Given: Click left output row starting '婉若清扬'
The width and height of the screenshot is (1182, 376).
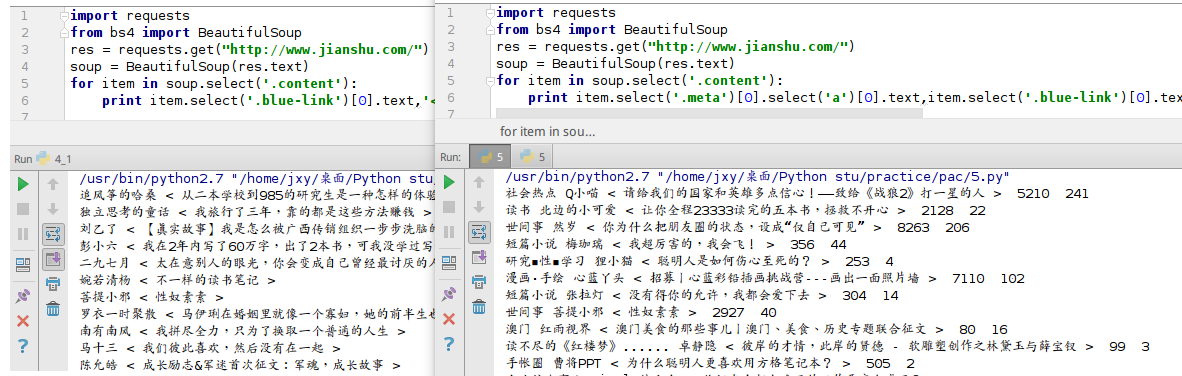Looking at the screenshot, I should click(178, 280).
